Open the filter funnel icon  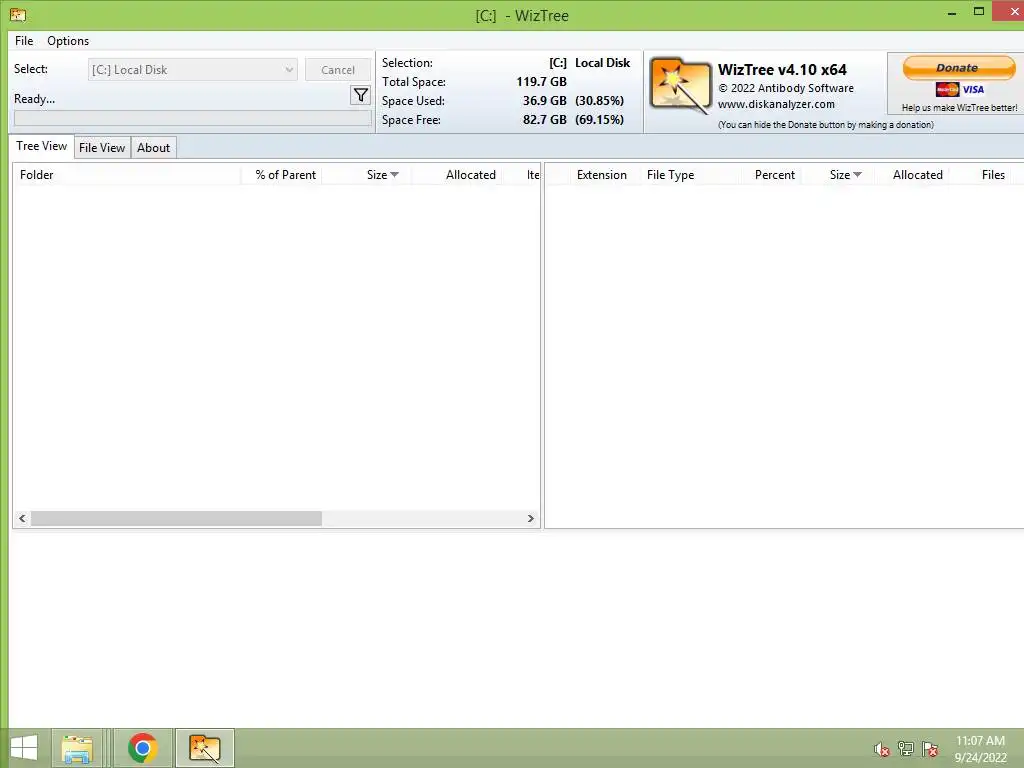(x=360, y=95)
